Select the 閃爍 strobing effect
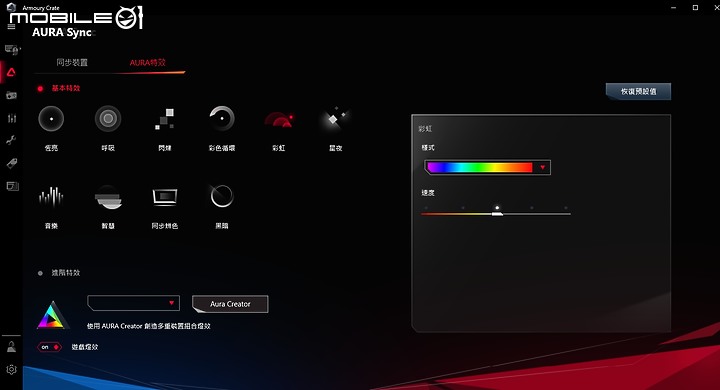The height and width of the screenshot is (390, 720). pyautogui.click(x=164, y=119)
